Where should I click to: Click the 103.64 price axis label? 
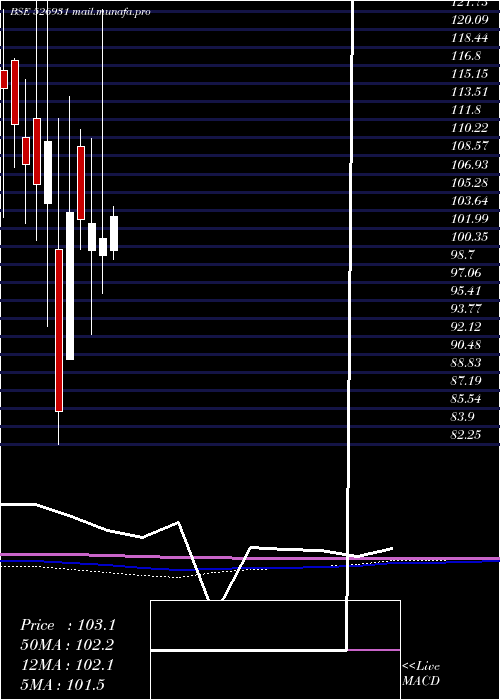click(469, 201)
